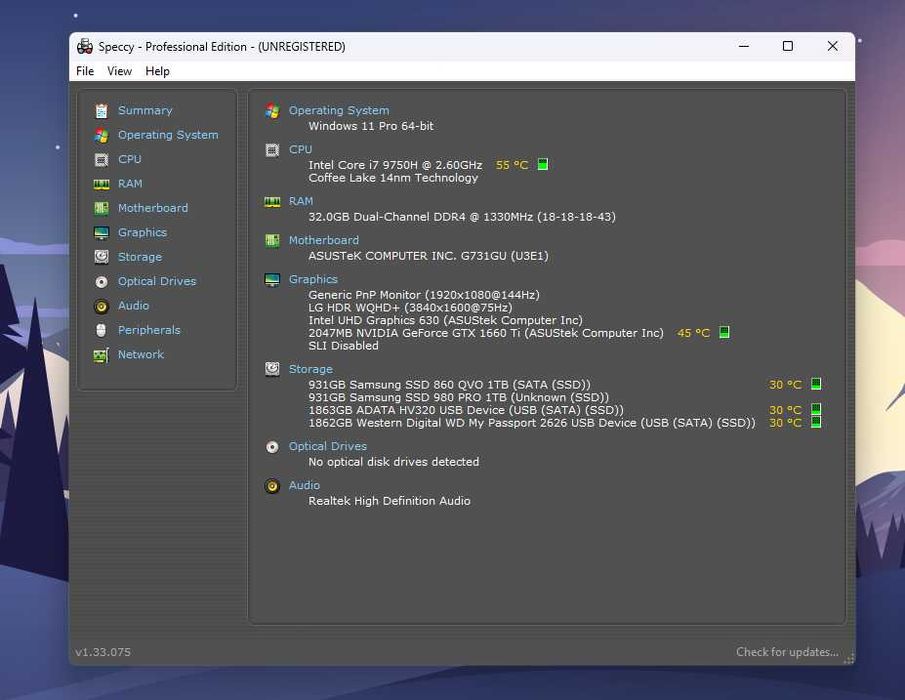Click the Graphics monitor icon in sidebar

102,233
